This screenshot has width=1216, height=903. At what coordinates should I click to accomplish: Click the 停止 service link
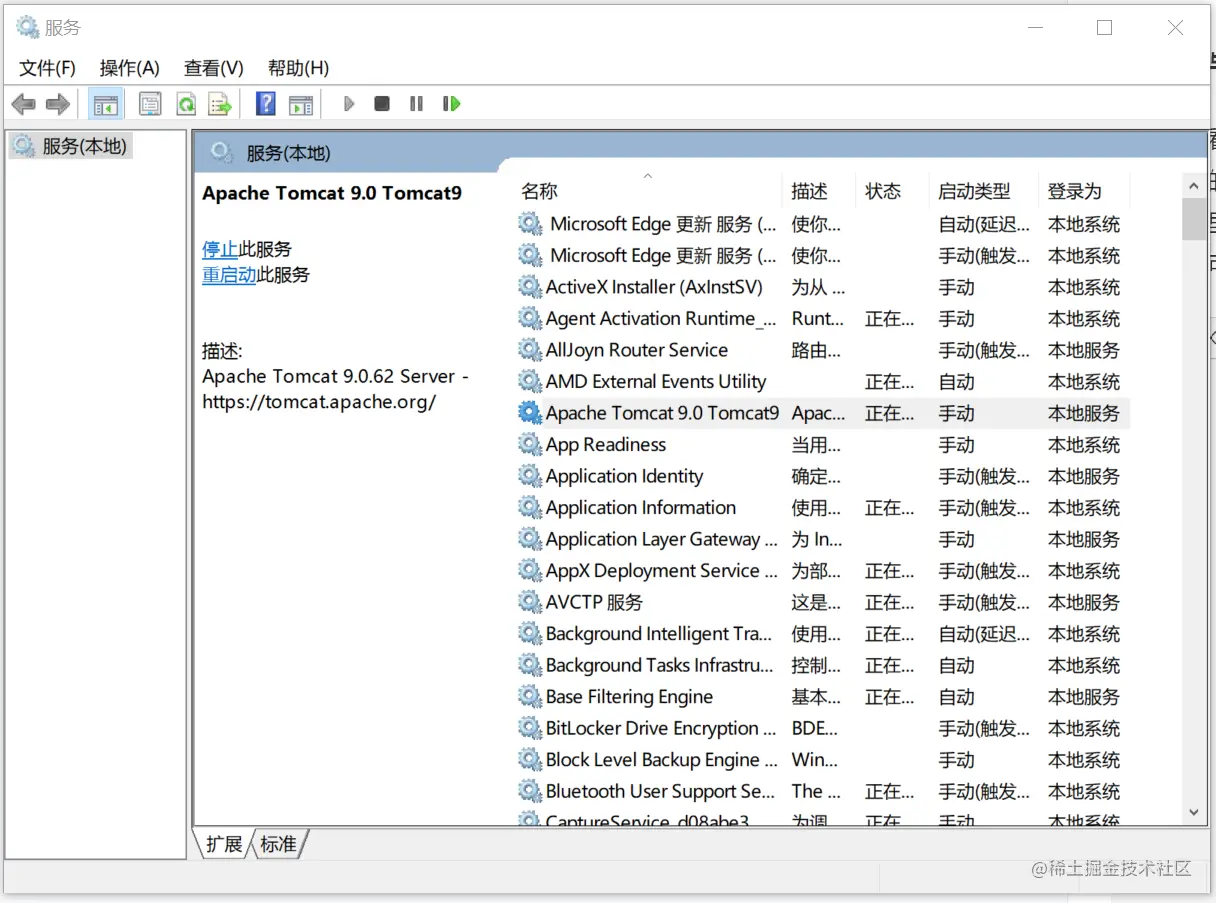(220, 249)
